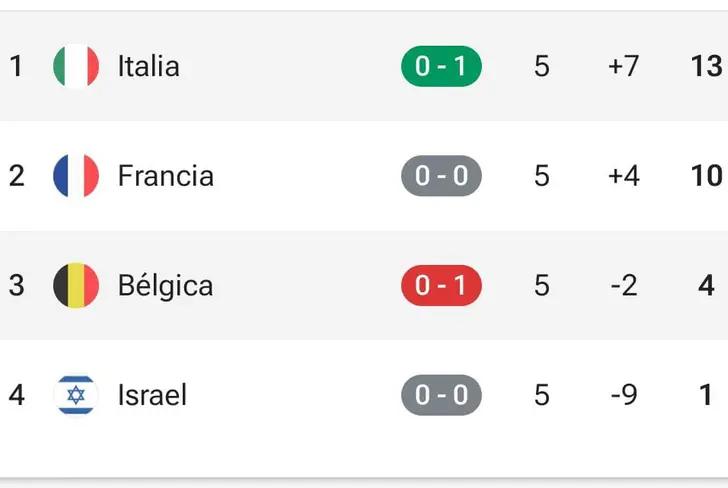Tap Francia's gray 0 - 0 score badge
Image resolution: width=728 pixels, height=488 pixels.
pos(441,176)
